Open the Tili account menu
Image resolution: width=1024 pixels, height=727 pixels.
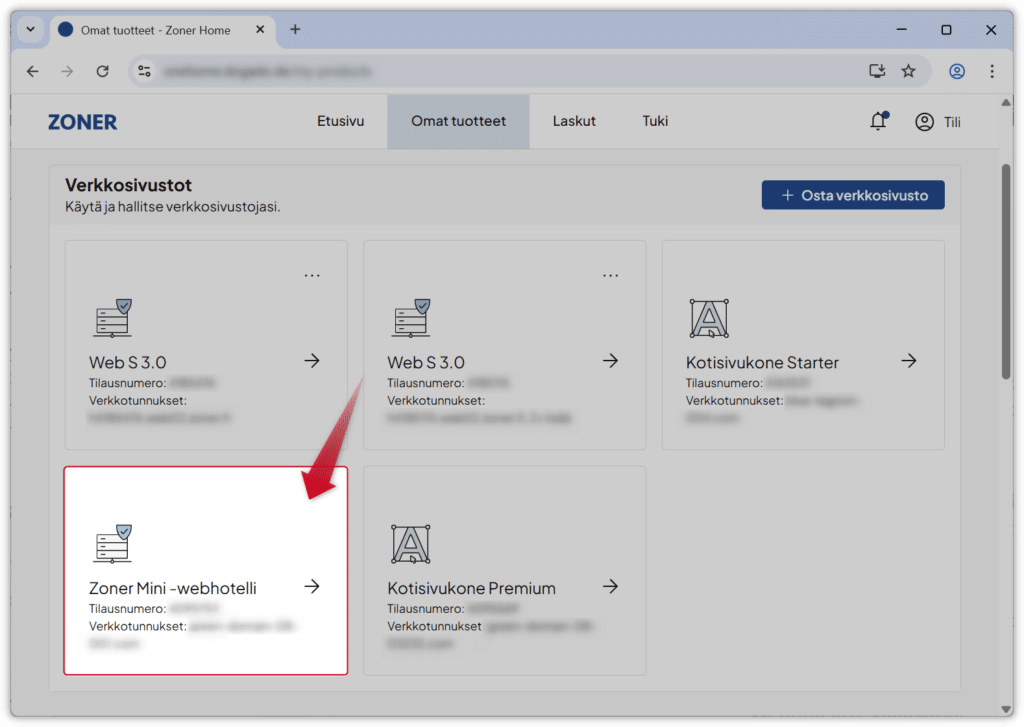[938, 122]
